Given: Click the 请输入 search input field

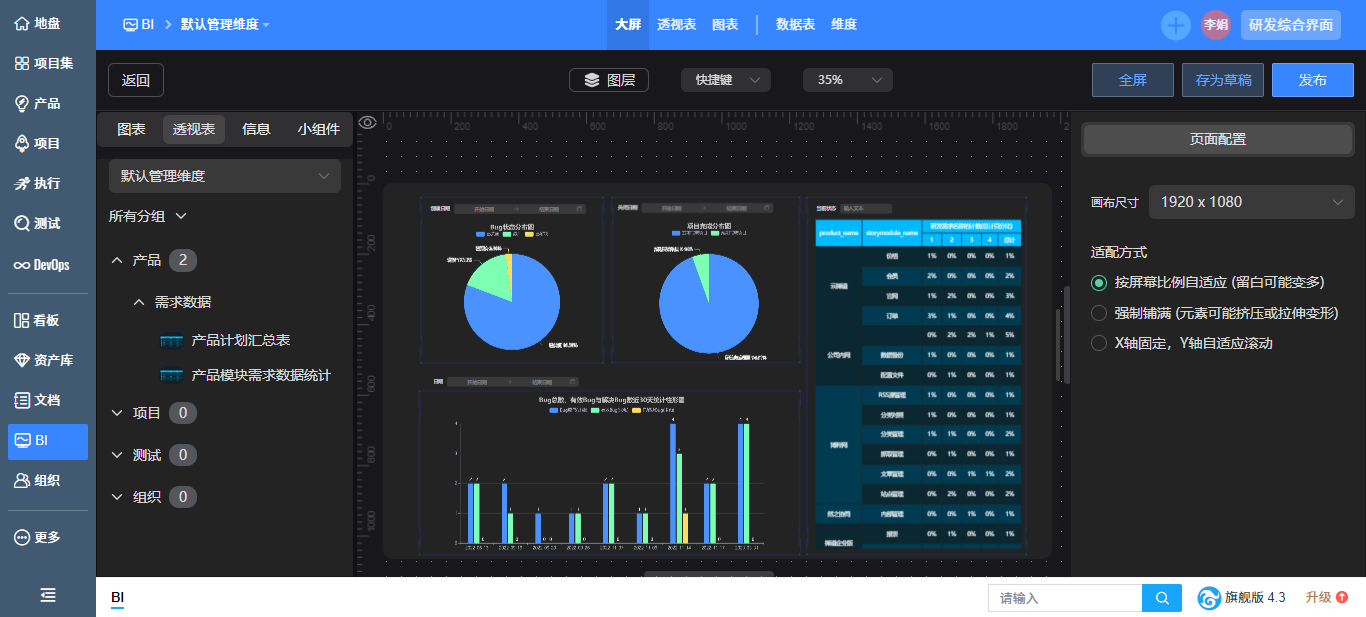Looking at the screenshot, I should (1065, 598).
